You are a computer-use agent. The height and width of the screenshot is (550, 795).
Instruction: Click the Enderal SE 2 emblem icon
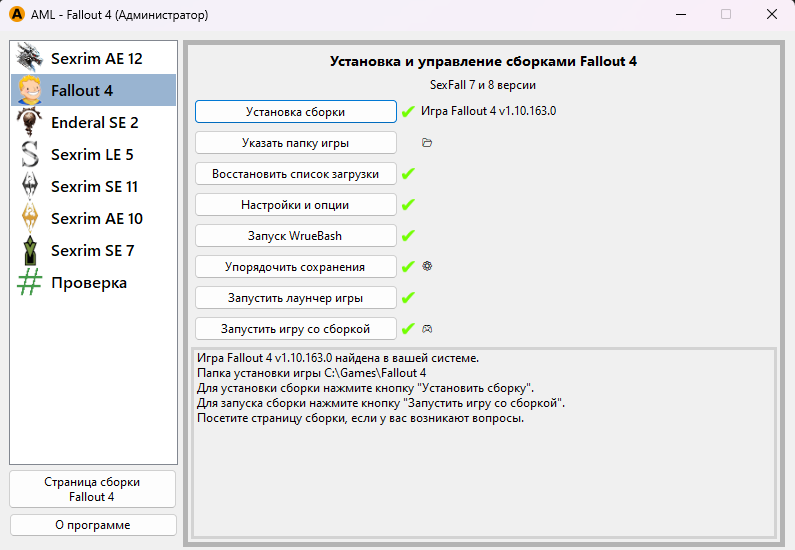[31, 122]
